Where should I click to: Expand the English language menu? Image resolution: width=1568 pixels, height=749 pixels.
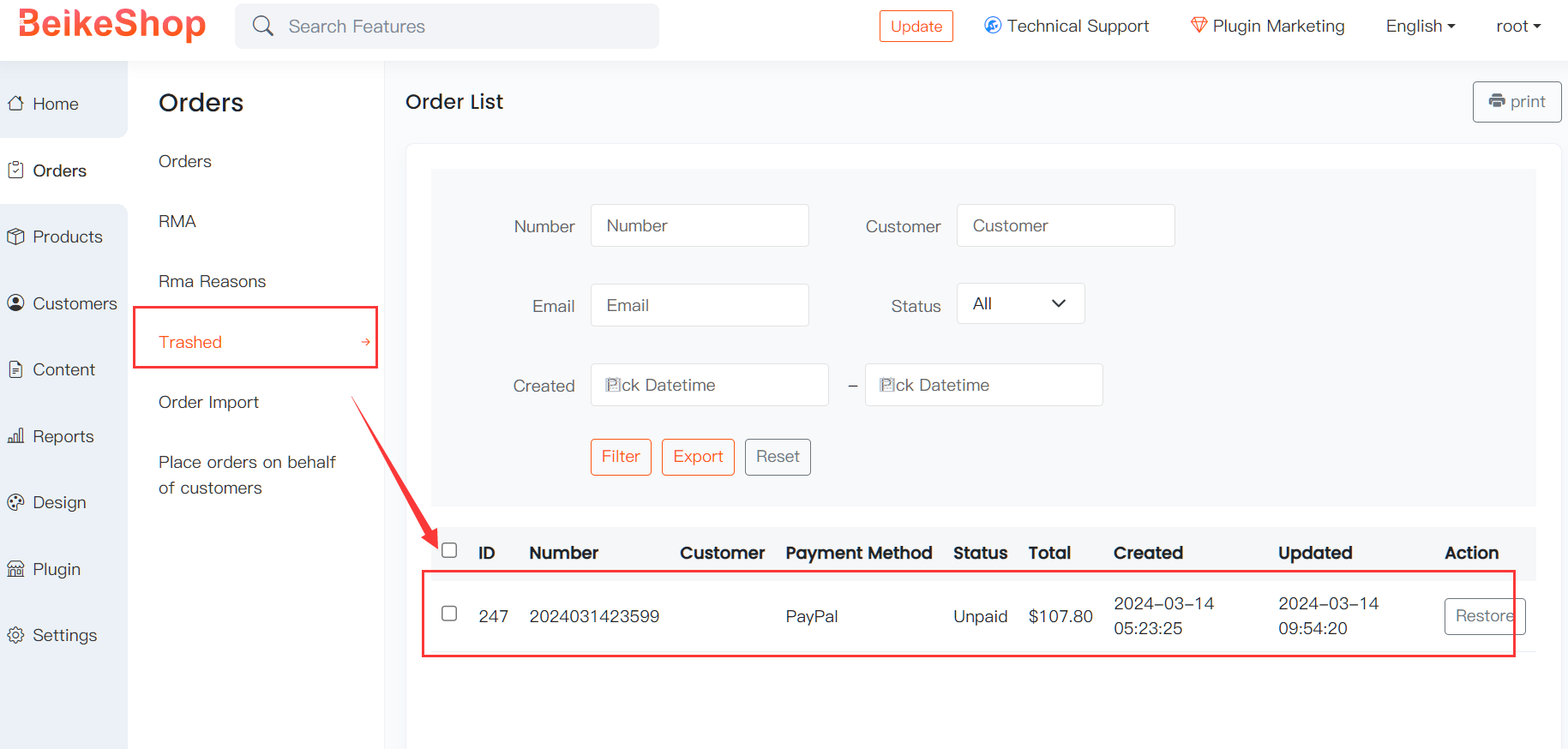coord(1420,27)
